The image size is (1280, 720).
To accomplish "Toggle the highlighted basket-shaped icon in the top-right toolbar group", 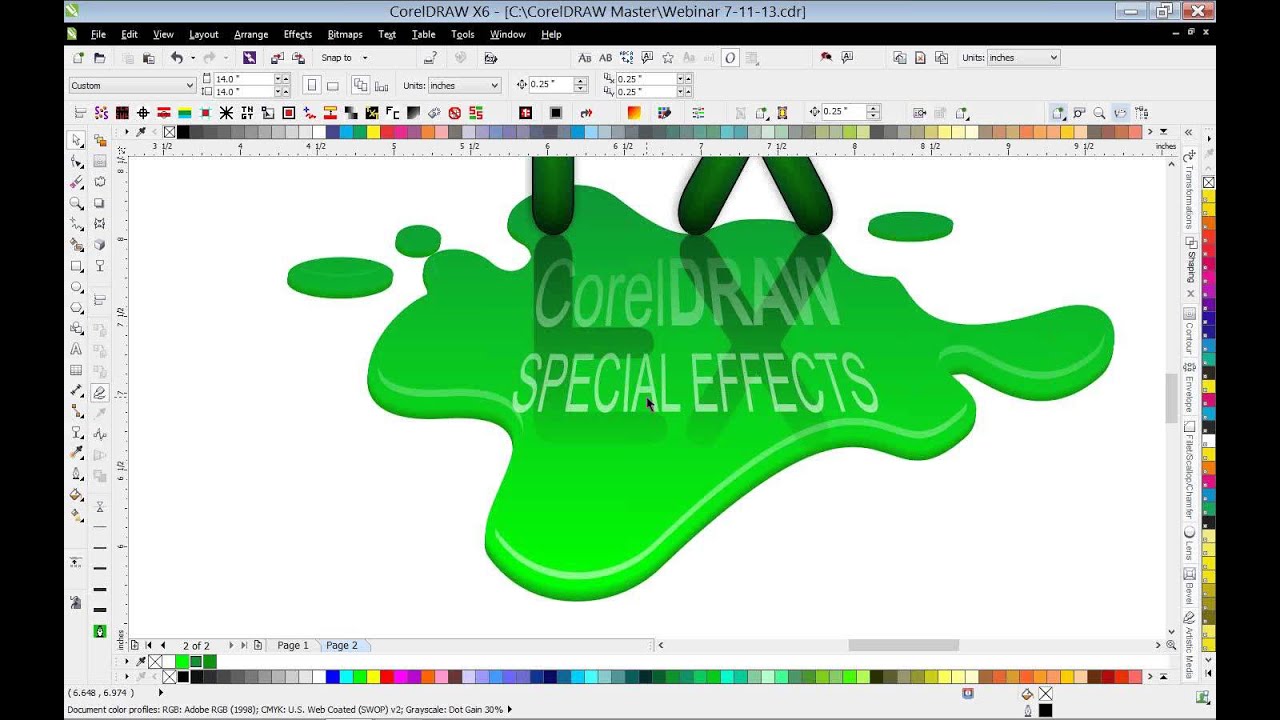I will click(x=1121, y=113).
